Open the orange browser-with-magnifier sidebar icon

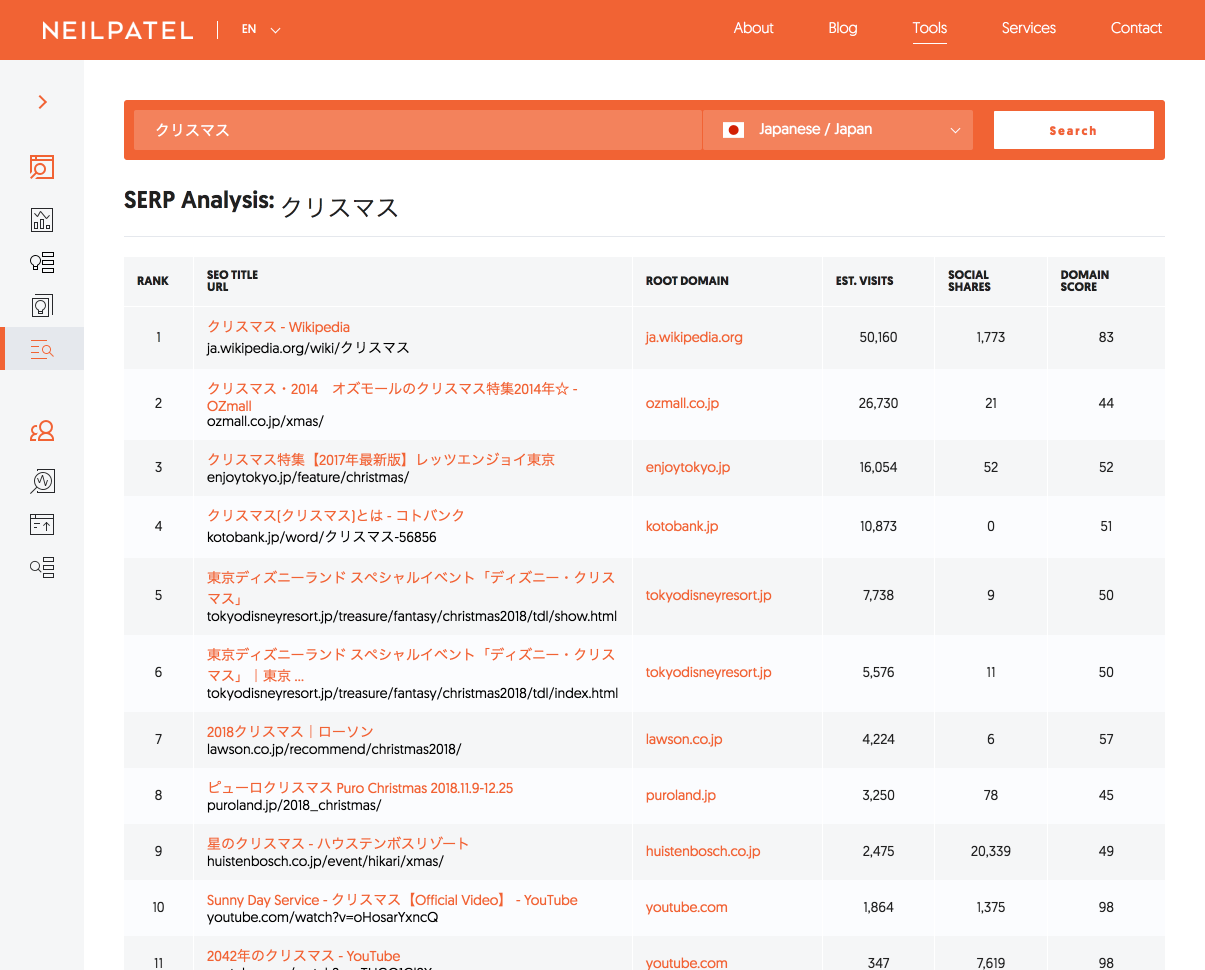pos(42,167)
